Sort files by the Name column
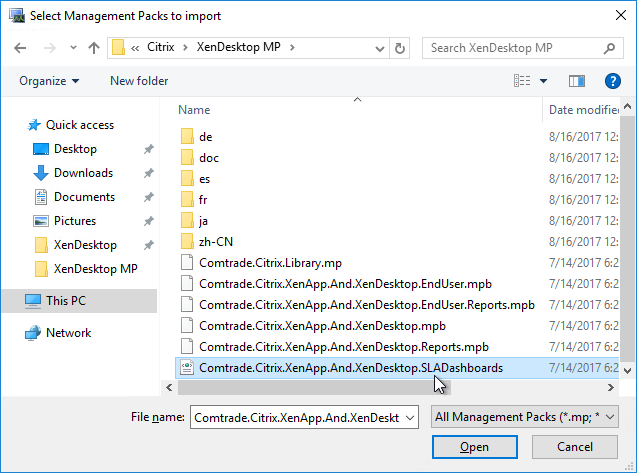This screenshot has height=473, width=637. pos(194,110)
